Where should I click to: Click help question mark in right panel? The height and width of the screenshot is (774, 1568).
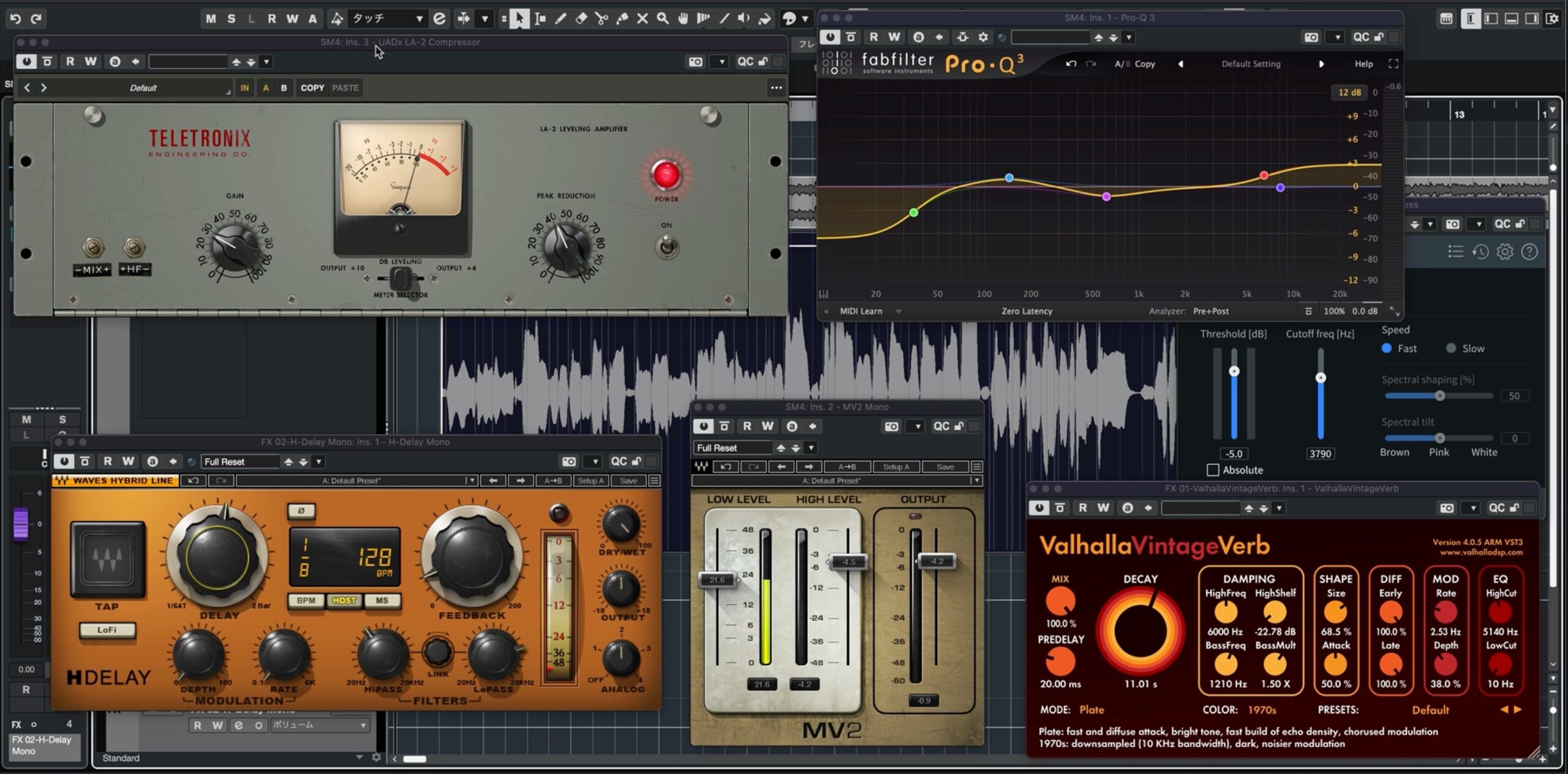click(x=1529, y=252)
